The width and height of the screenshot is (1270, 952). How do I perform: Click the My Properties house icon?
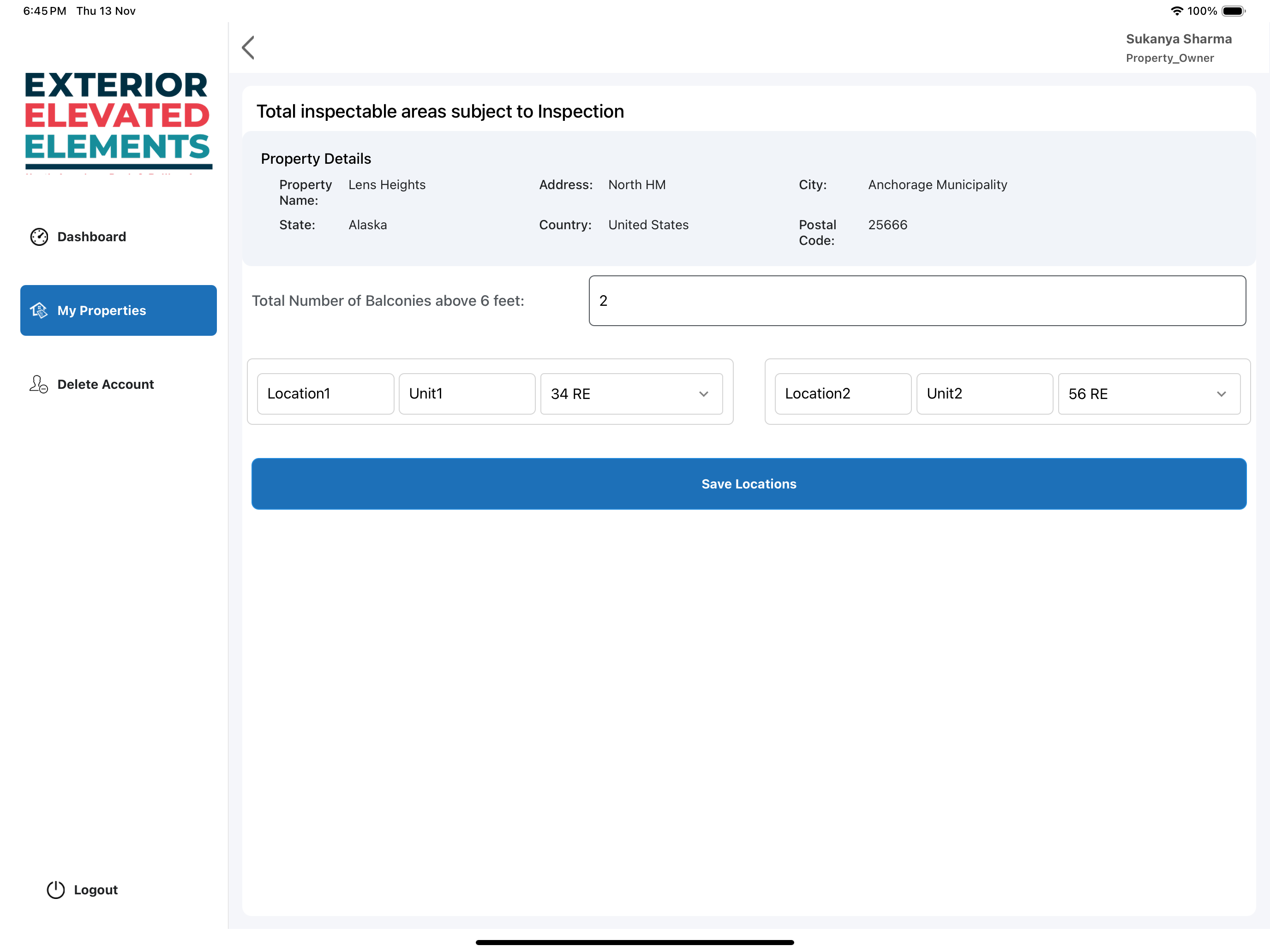(39, 310)
